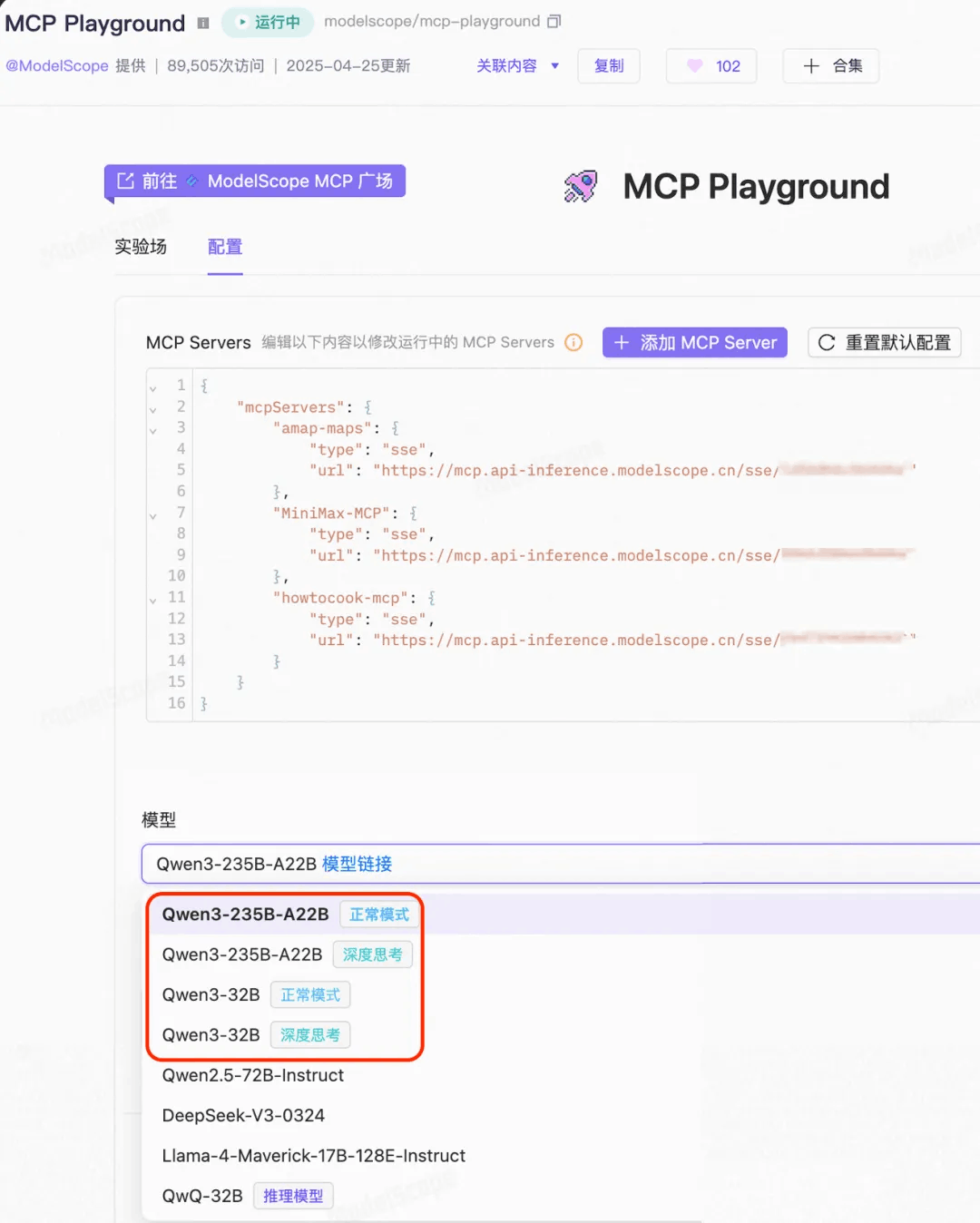Screen dimensions: 980x1223
Task: Click the "mcpServers" key on line 2
Action: click(290, 407)
